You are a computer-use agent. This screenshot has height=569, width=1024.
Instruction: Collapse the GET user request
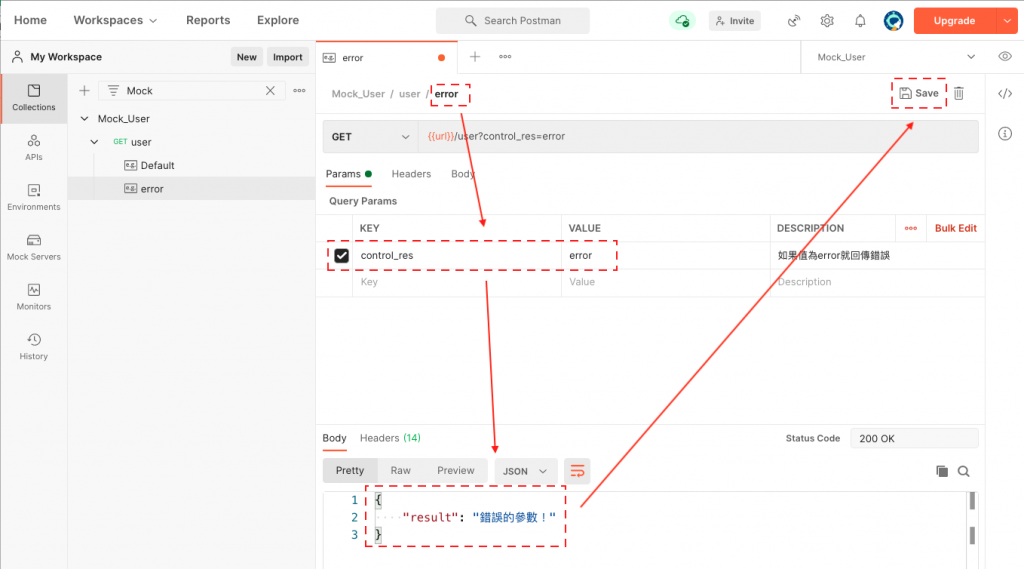94,142
